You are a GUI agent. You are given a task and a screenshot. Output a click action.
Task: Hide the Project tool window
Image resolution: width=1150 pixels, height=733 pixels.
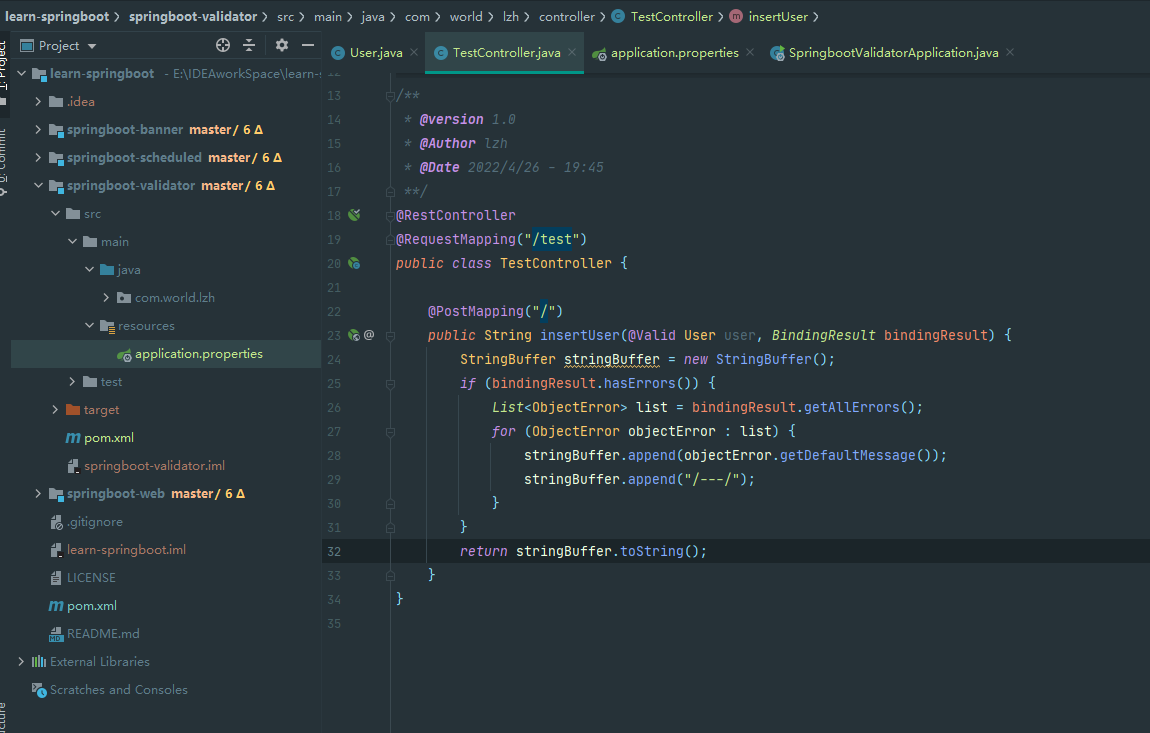click(308, 45)
